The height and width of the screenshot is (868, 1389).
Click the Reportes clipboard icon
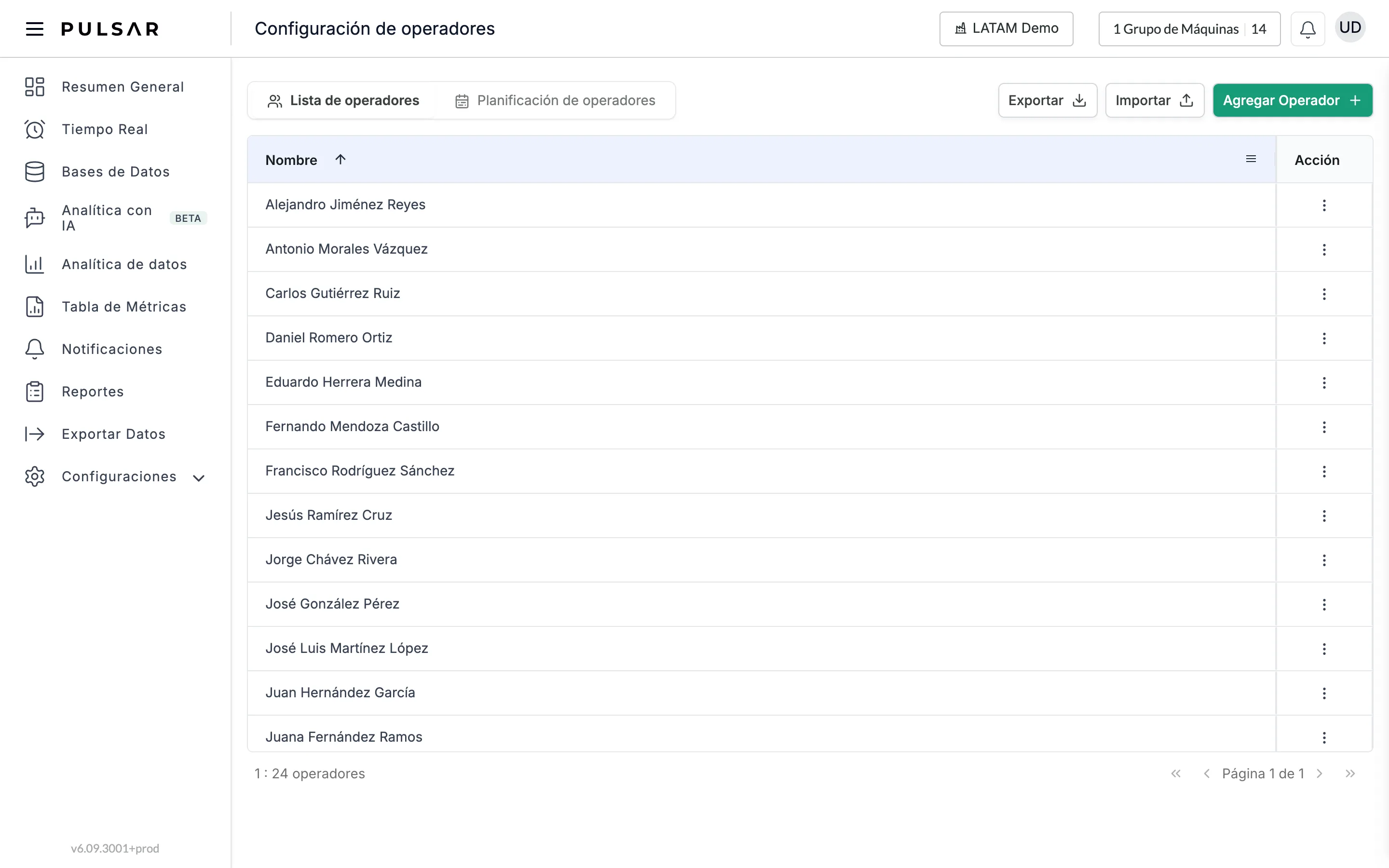pos(34,392)
